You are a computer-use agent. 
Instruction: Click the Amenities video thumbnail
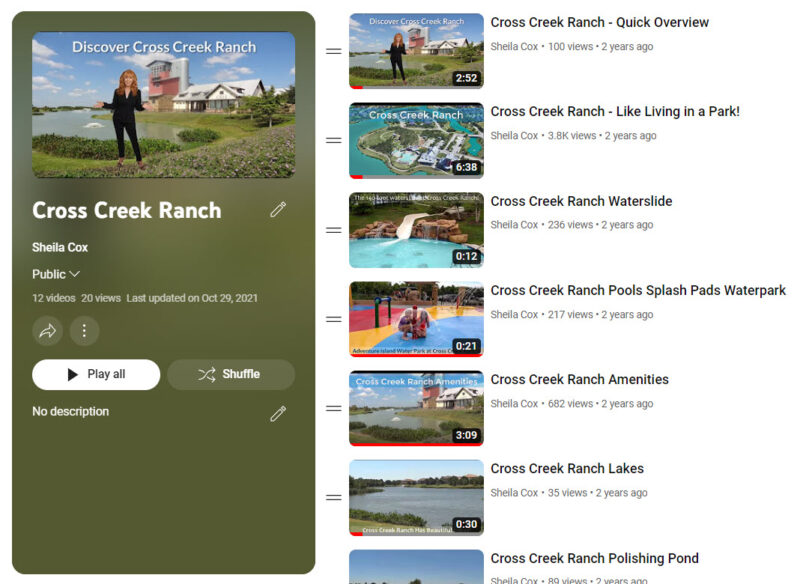(x=416, y=409)
